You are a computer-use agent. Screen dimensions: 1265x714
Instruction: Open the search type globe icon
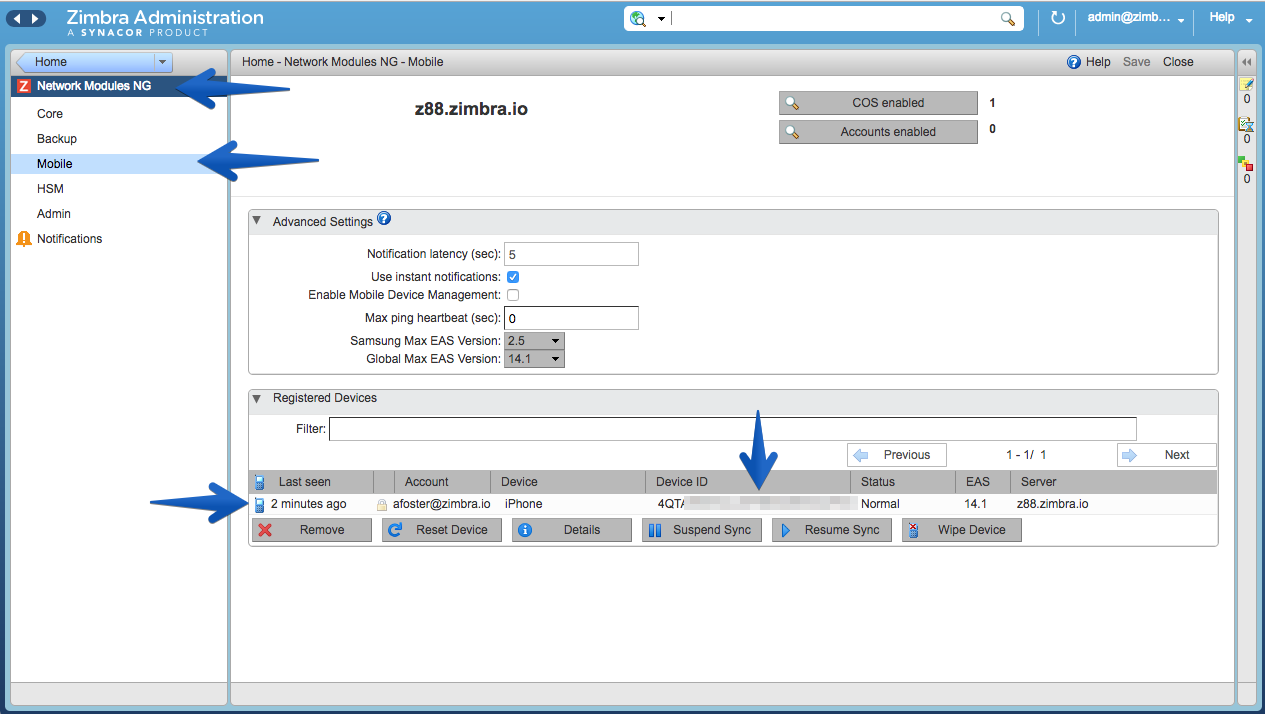point(638,19)
